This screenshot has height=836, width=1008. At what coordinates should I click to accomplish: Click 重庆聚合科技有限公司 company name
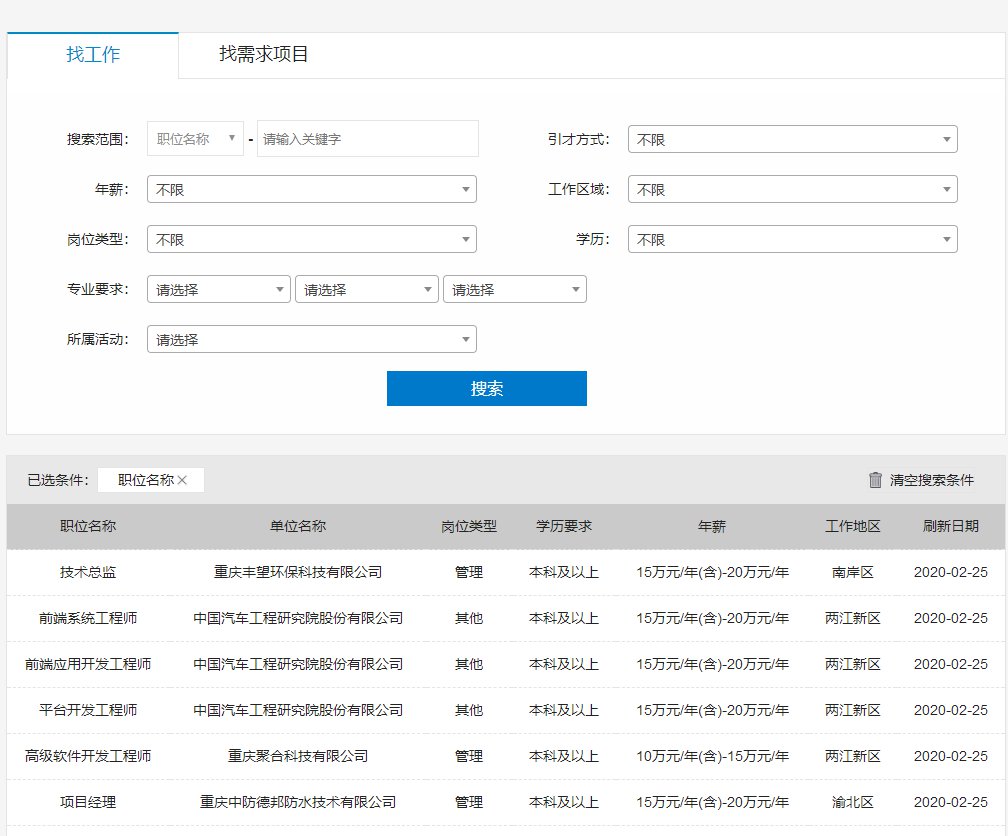click(298, 756)
